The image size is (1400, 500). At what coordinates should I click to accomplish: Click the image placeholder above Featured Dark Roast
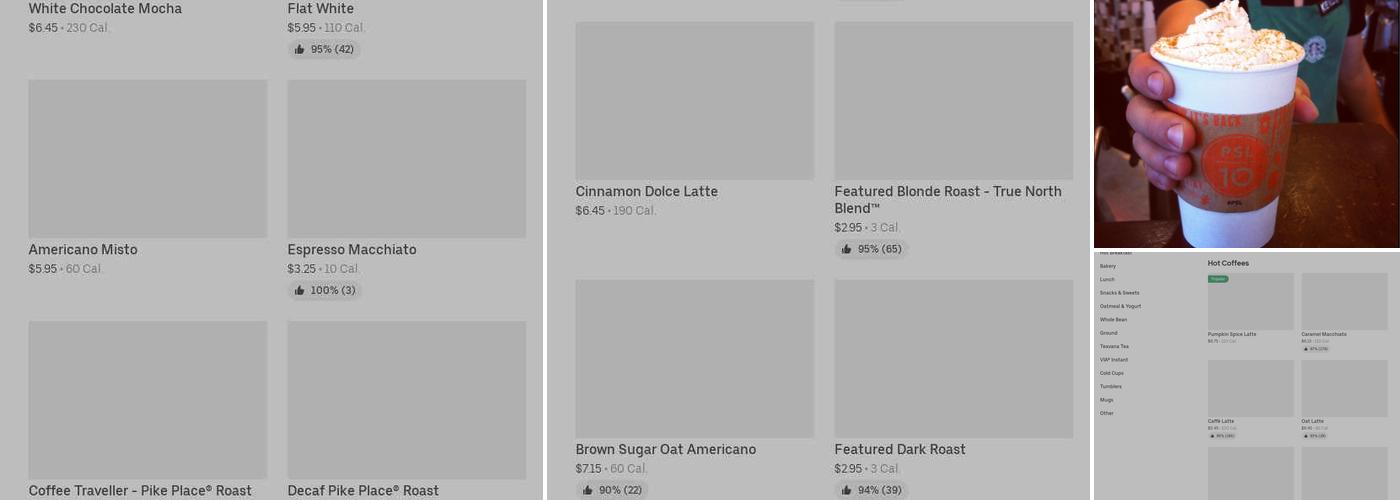click(953, 359)
